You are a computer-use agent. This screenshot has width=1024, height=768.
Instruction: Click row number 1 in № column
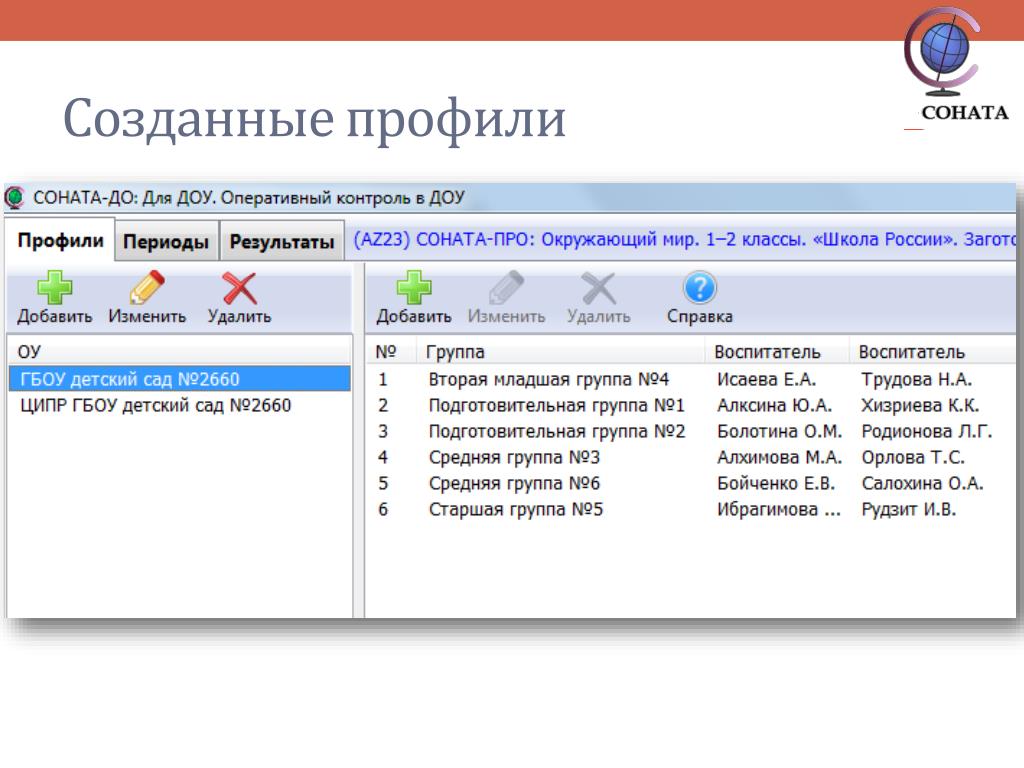[x=383, y=379]
